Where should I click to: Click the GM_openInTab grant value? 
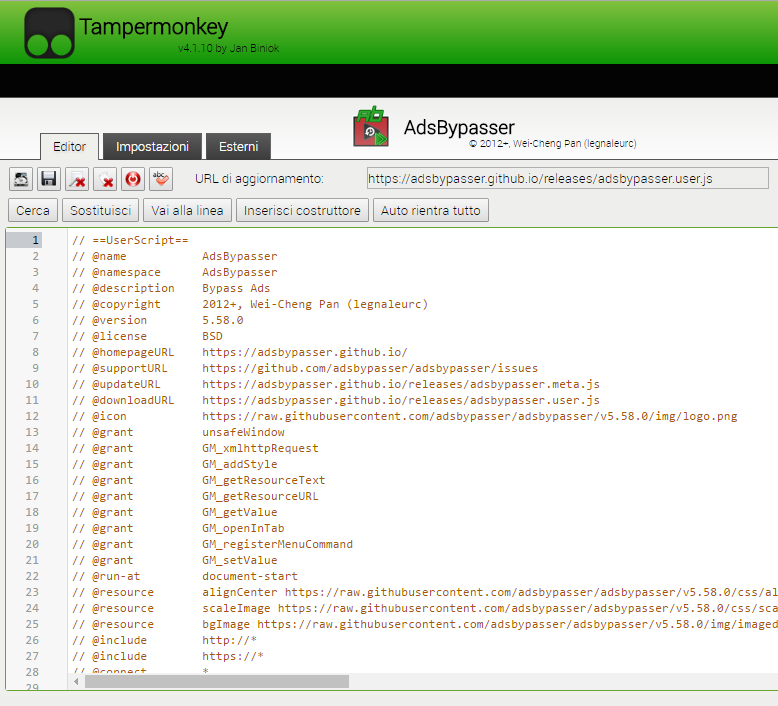point(243,528)
